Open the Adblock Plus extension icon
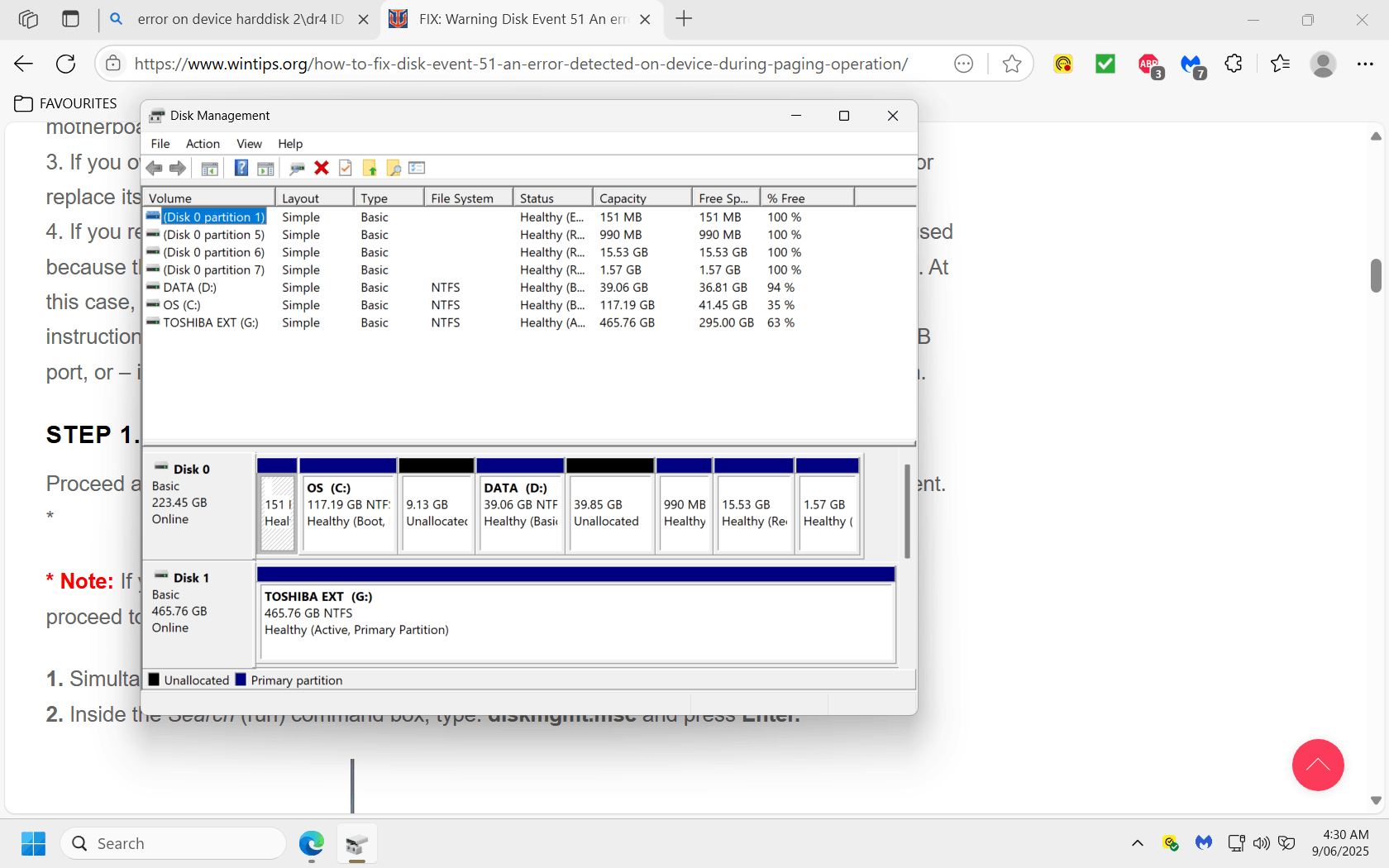 [x=1149, y=64]
